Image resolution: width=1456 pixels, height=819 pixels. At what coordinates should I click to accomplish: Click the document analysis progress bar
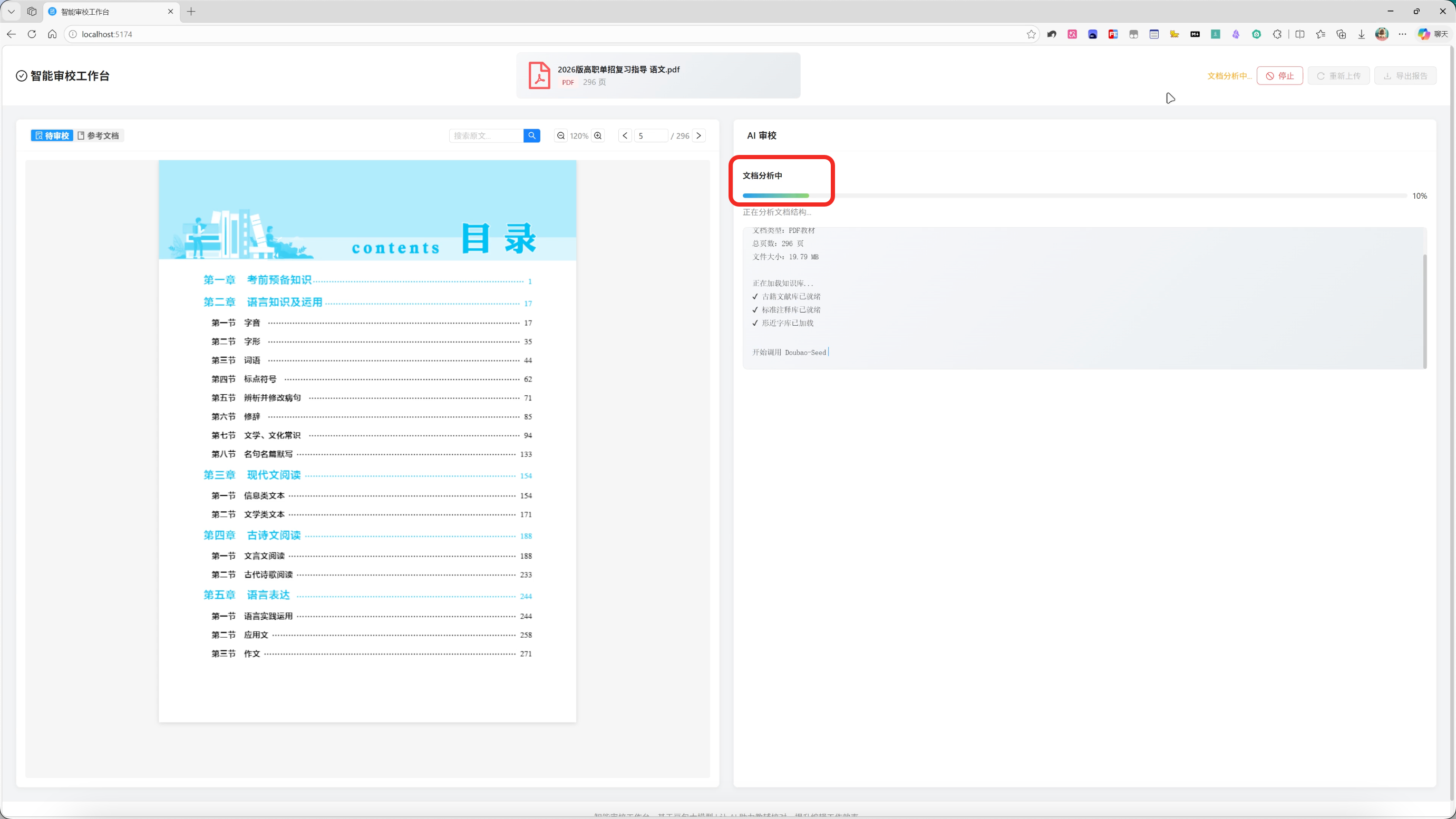(x=1074, y=196)
